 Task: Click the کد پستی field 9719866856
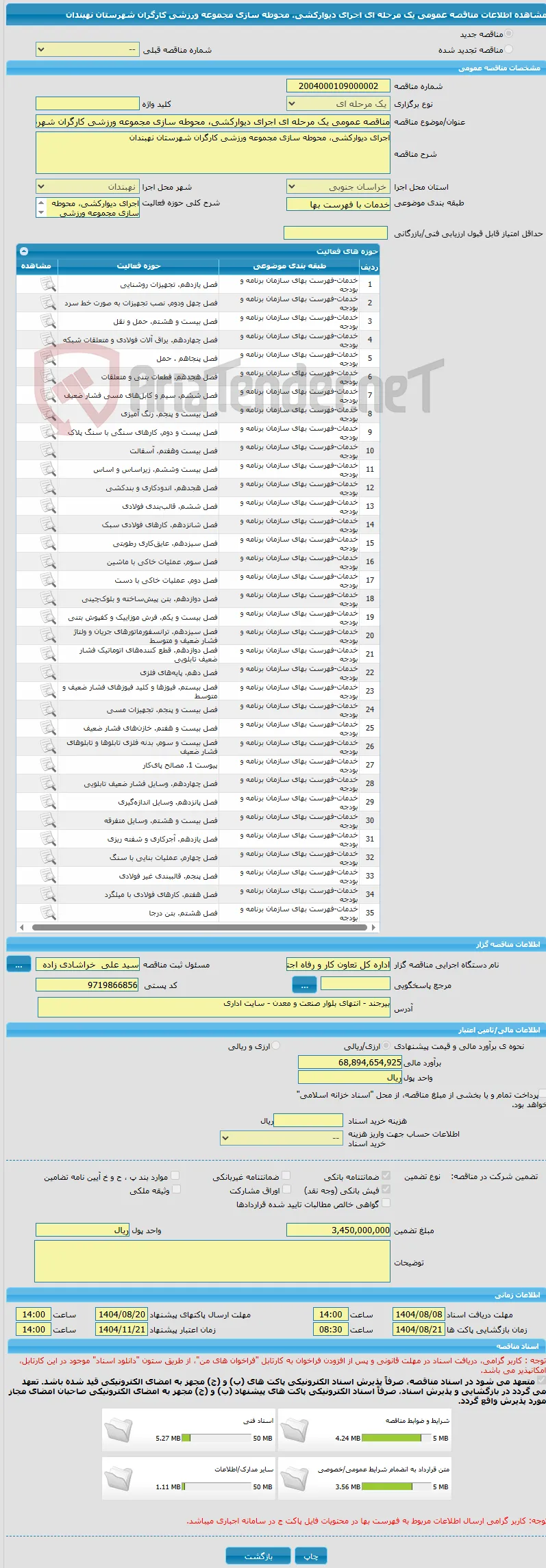[88, 985]
